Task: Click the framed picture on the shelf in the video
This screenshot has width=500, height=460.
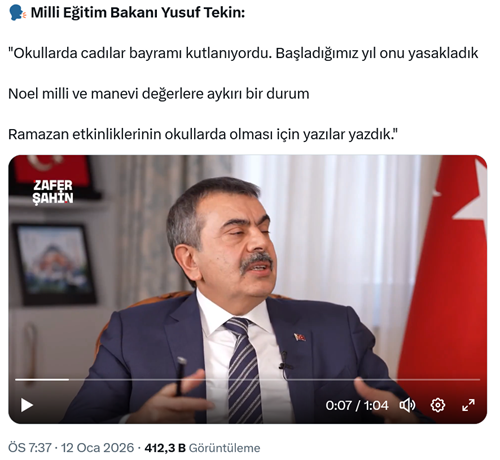Action: coord(55,264)
